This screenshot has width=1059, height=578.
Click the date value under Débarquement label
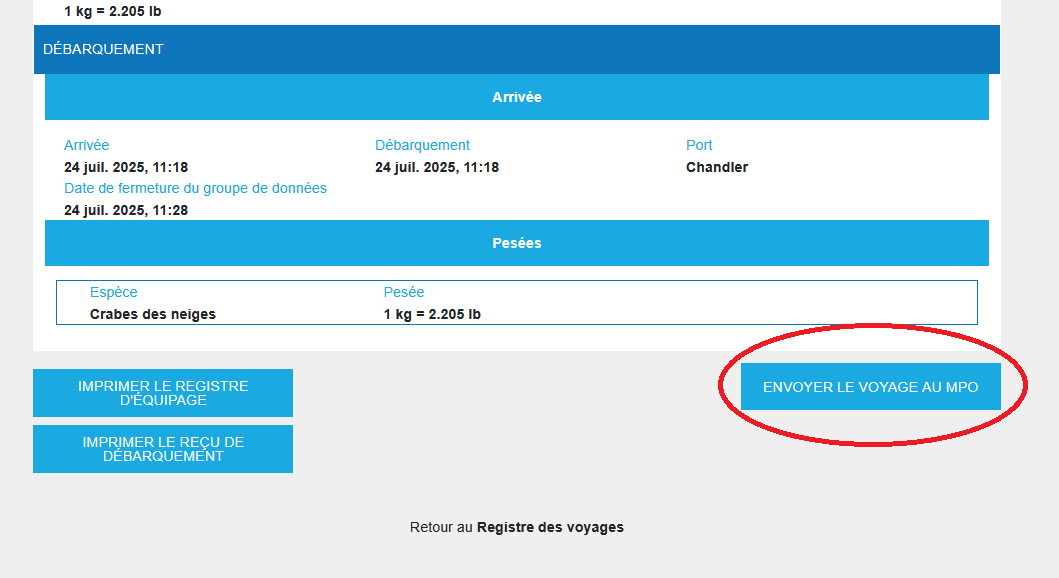(436, 167)
